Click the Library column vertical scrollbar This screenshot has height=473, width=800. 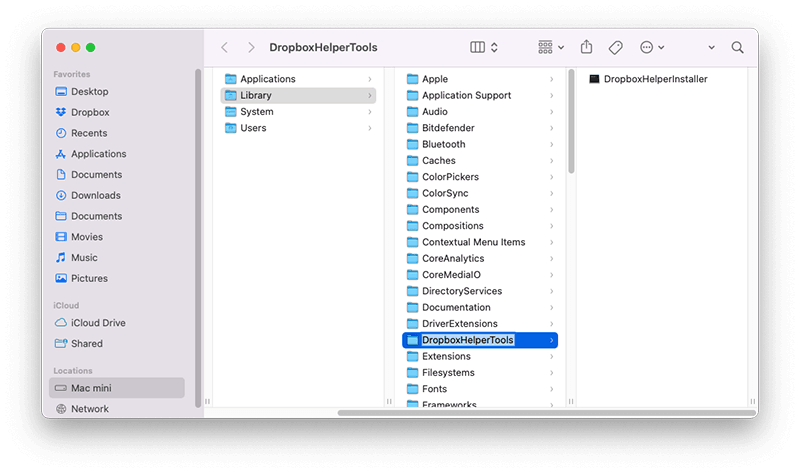click(x=571, y=121)
